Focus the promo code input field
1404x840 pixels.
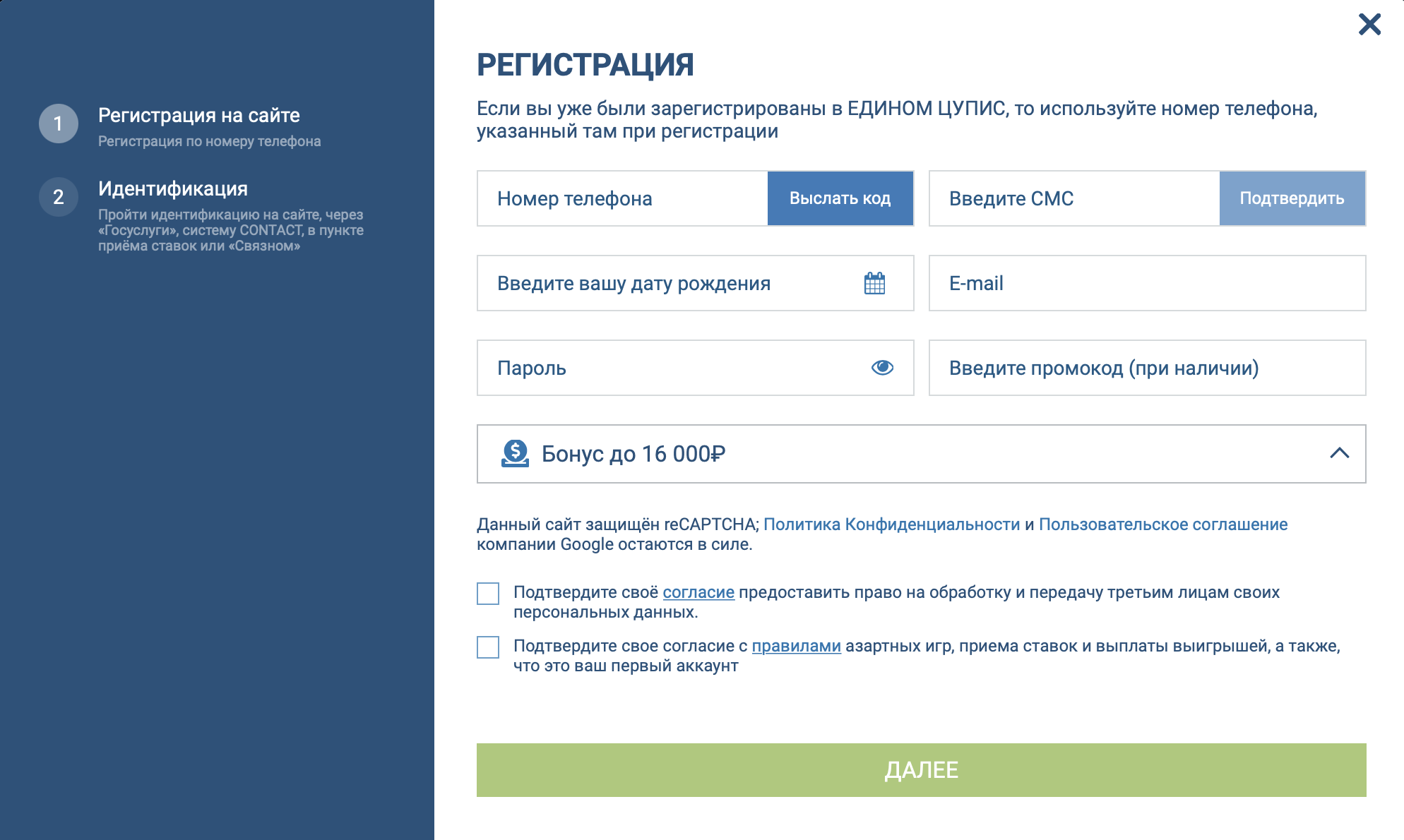coord(1148,368)
